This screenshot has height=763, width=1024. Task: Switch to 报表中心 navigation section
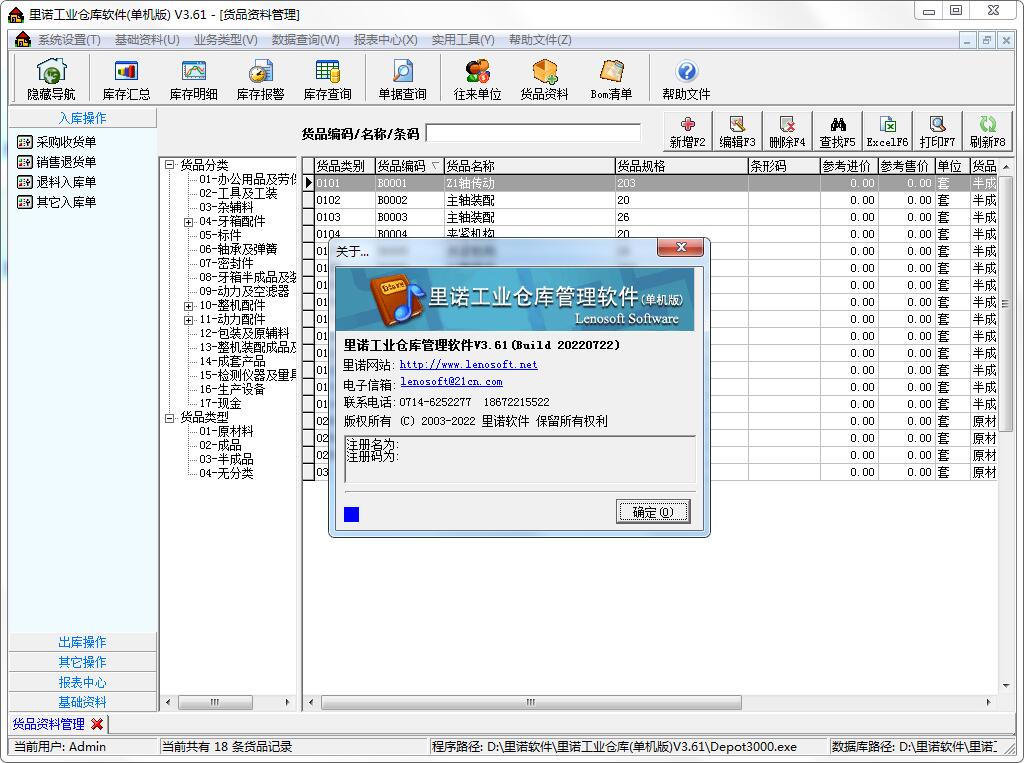(82, 682)
